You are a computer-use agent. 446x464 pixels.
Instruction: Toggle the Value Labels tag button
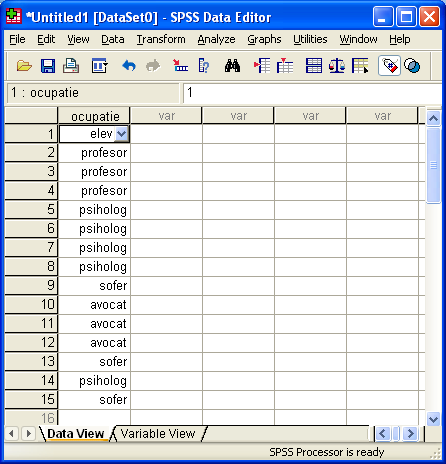(x=389, y=66)
